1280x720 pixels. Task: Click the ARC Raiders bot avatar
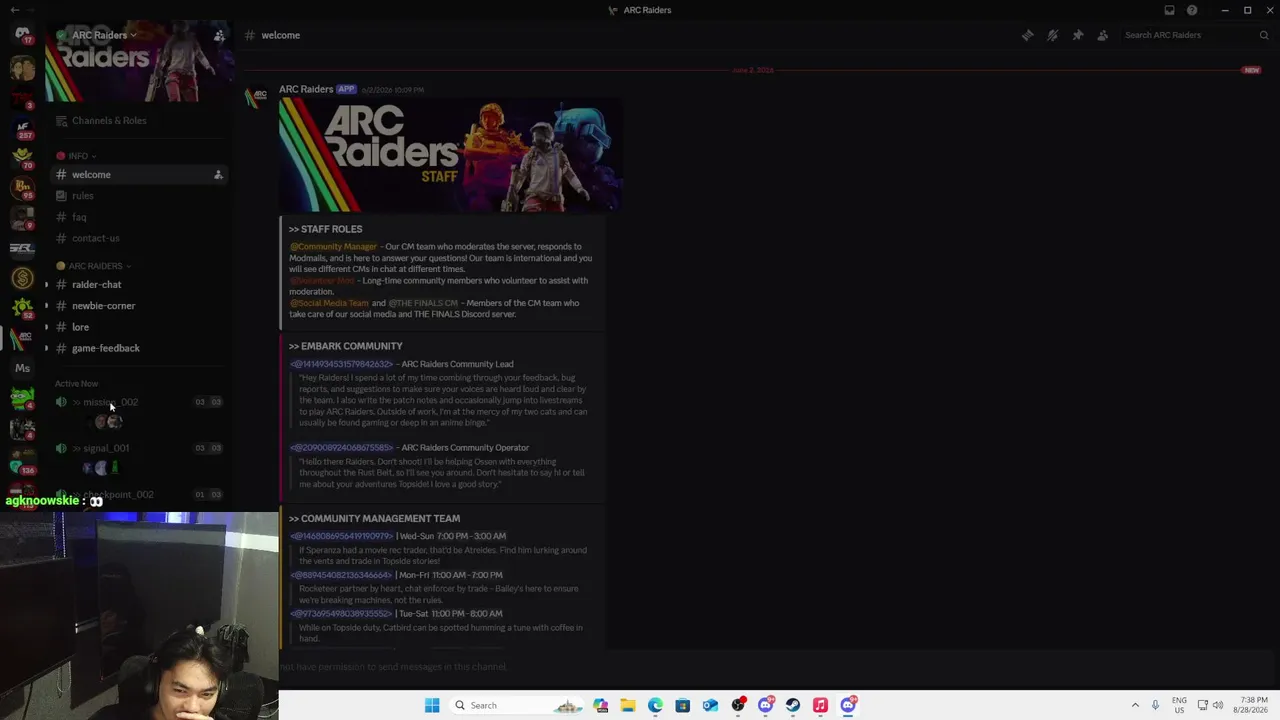click(257, 98)
